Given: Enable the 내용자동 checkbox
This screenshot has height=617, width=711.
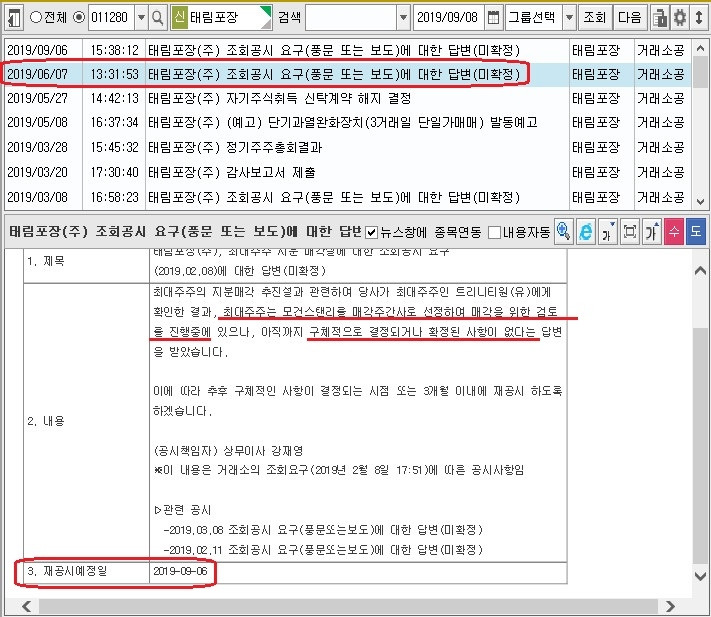Looking at the screenshot, I should point(495,233).
